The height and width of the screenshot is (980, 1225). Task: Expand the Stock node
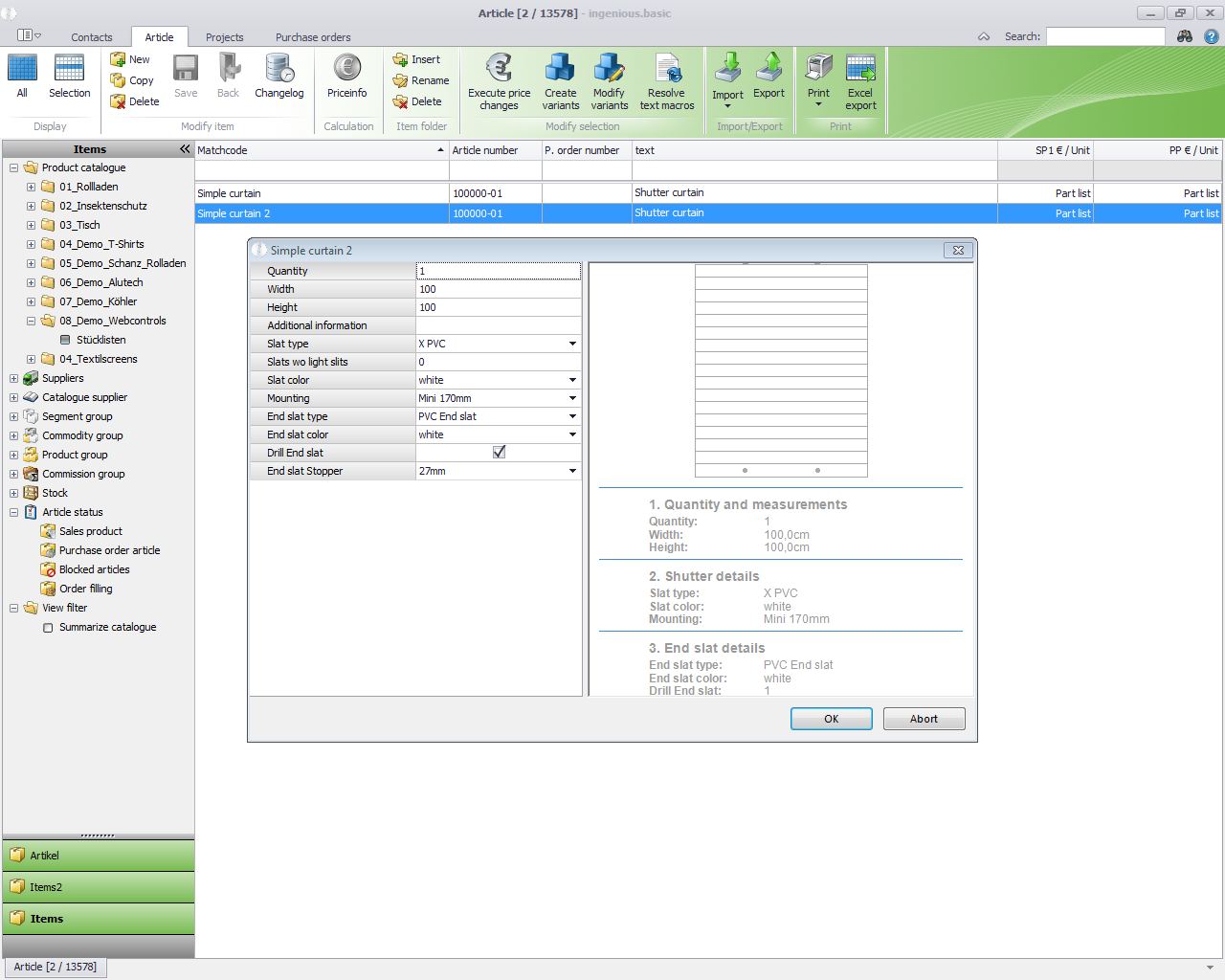click(x=13, y=494)
